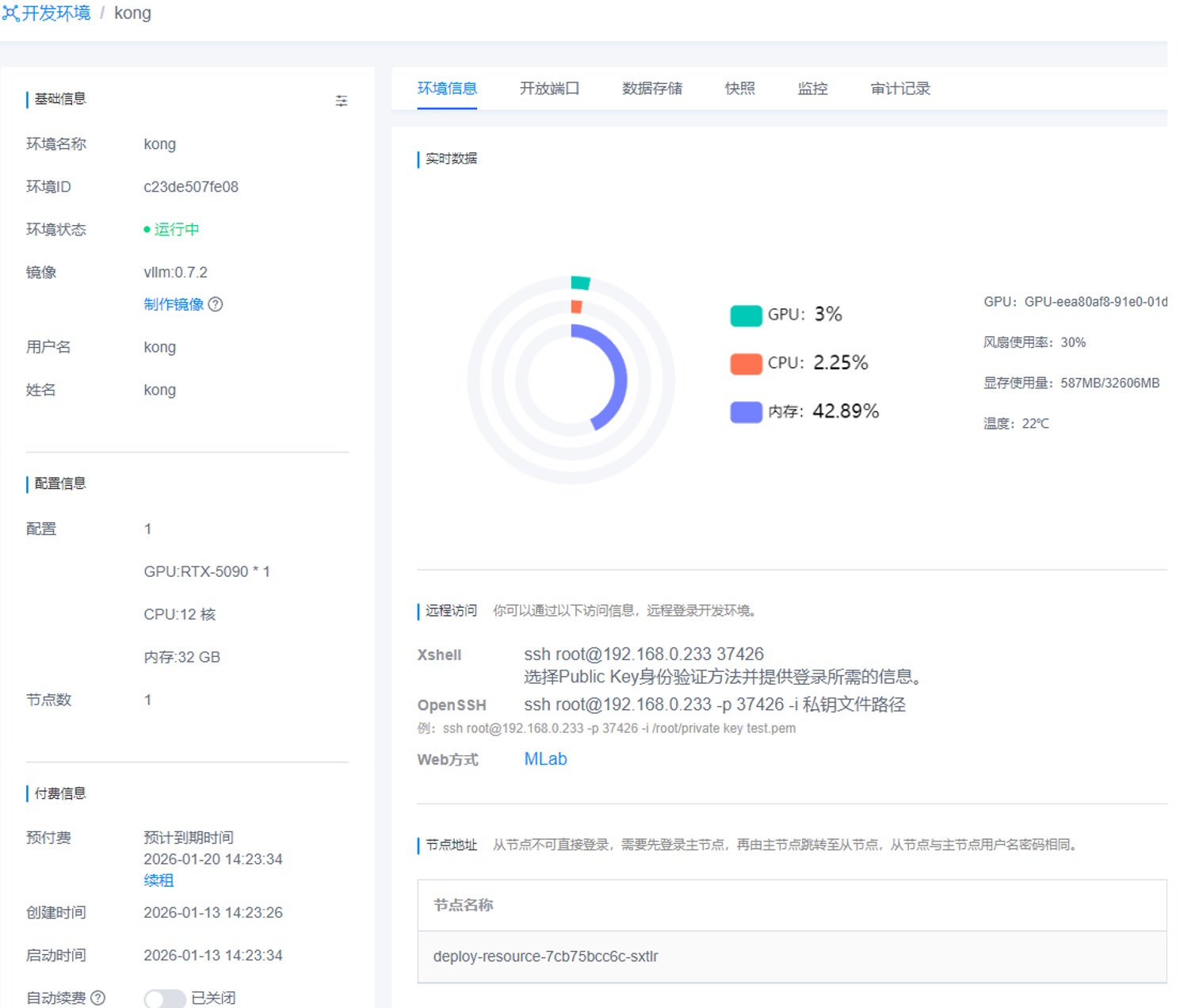Click the kong breadcrumb text
The height and width of the screenshot is (1008, 1203).
[132, 13]
